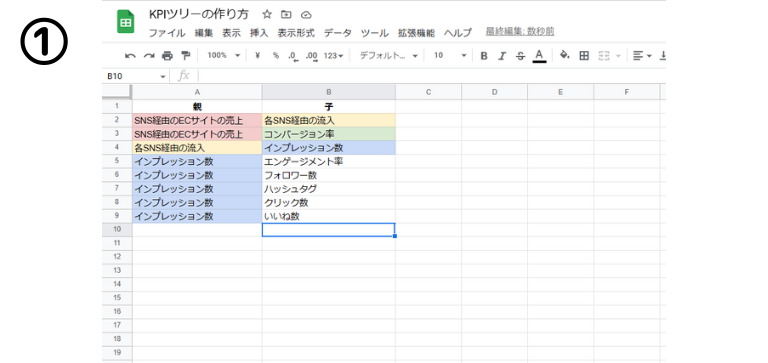The height and width of the screenshot is (363, 768).
Task: Open the borders tool
Action: [584, 56]
